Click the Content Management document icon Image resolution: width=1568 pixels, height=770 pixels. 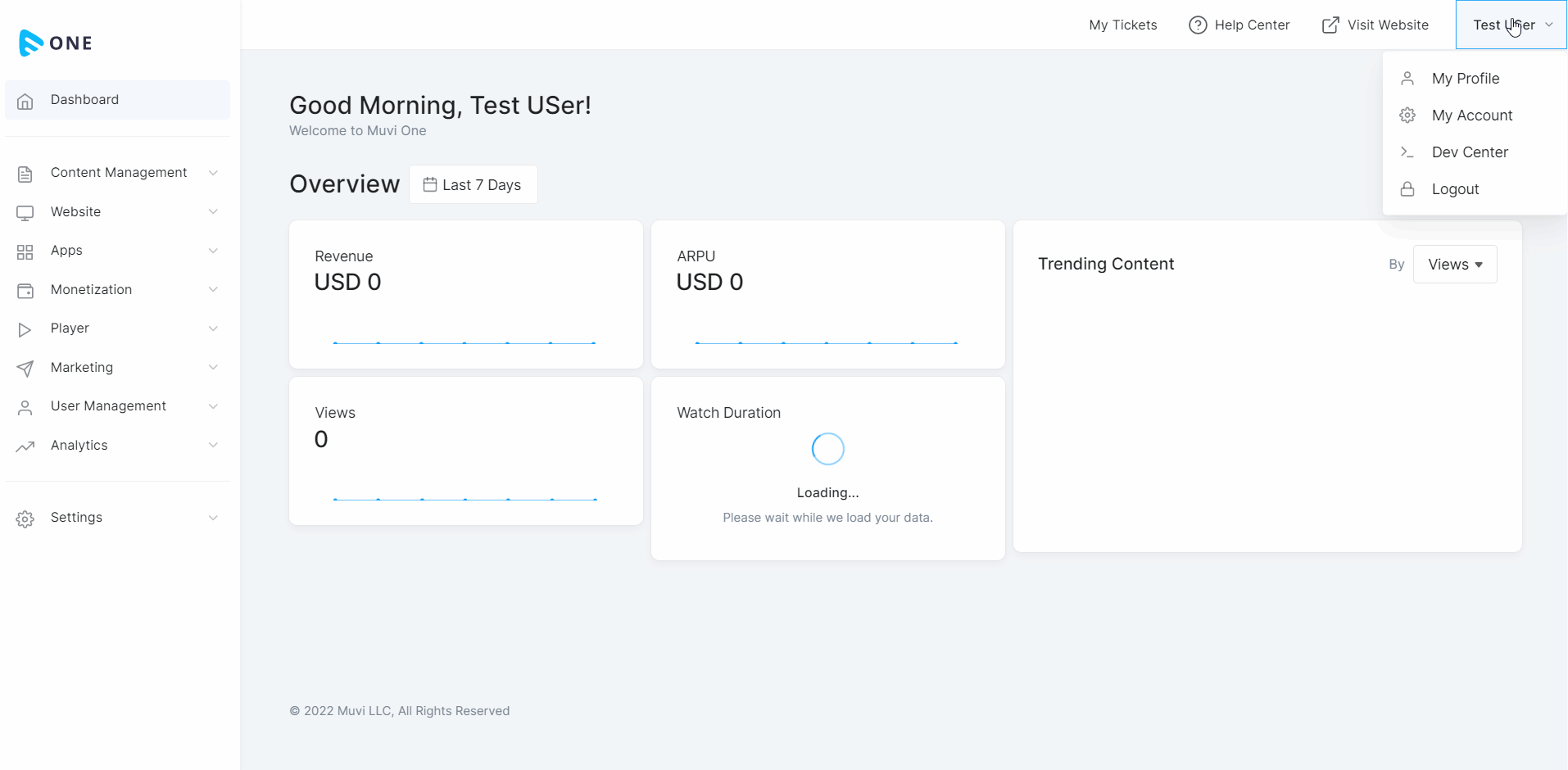point(25,174)
